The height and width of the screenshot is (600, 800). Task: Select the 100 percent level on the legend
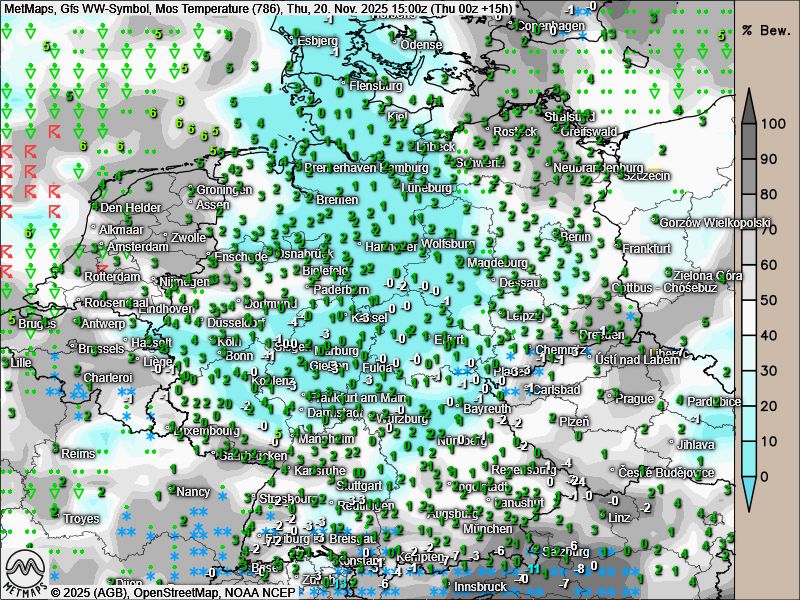pos(770,124)
